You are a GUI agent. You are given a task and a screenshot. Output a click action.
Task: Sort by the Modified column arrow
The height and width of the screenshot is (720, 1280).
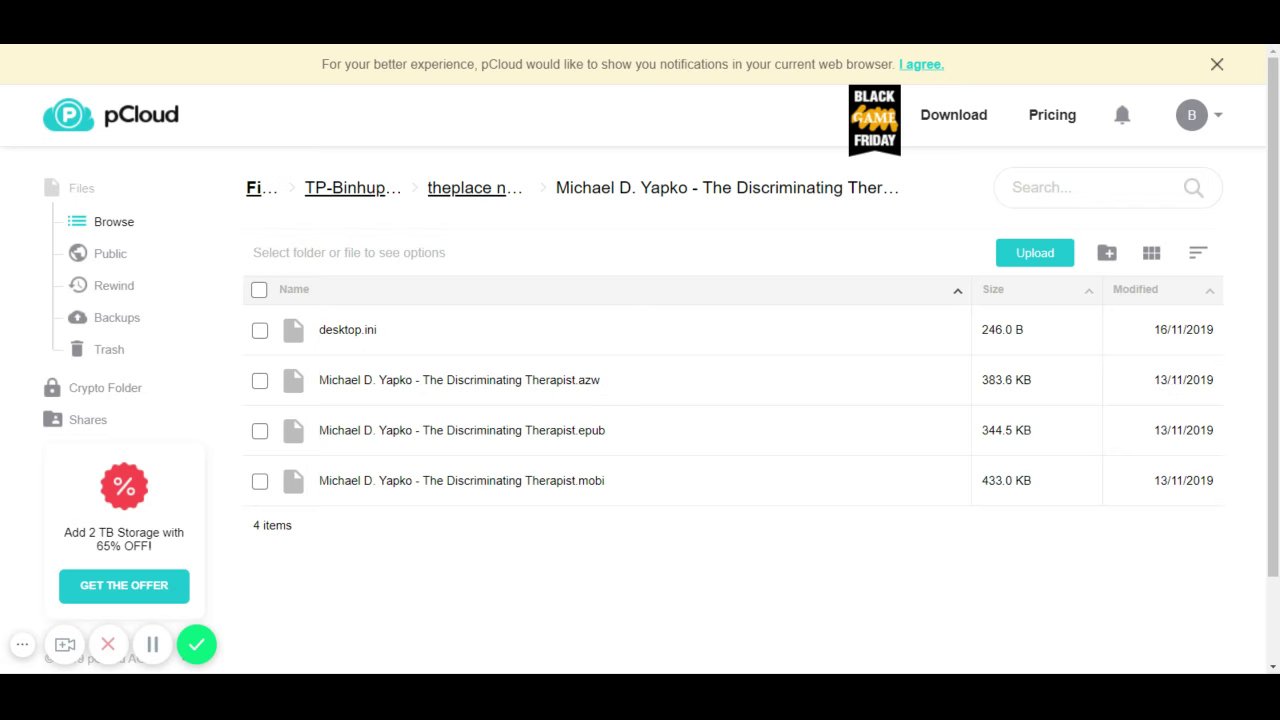1209,291
